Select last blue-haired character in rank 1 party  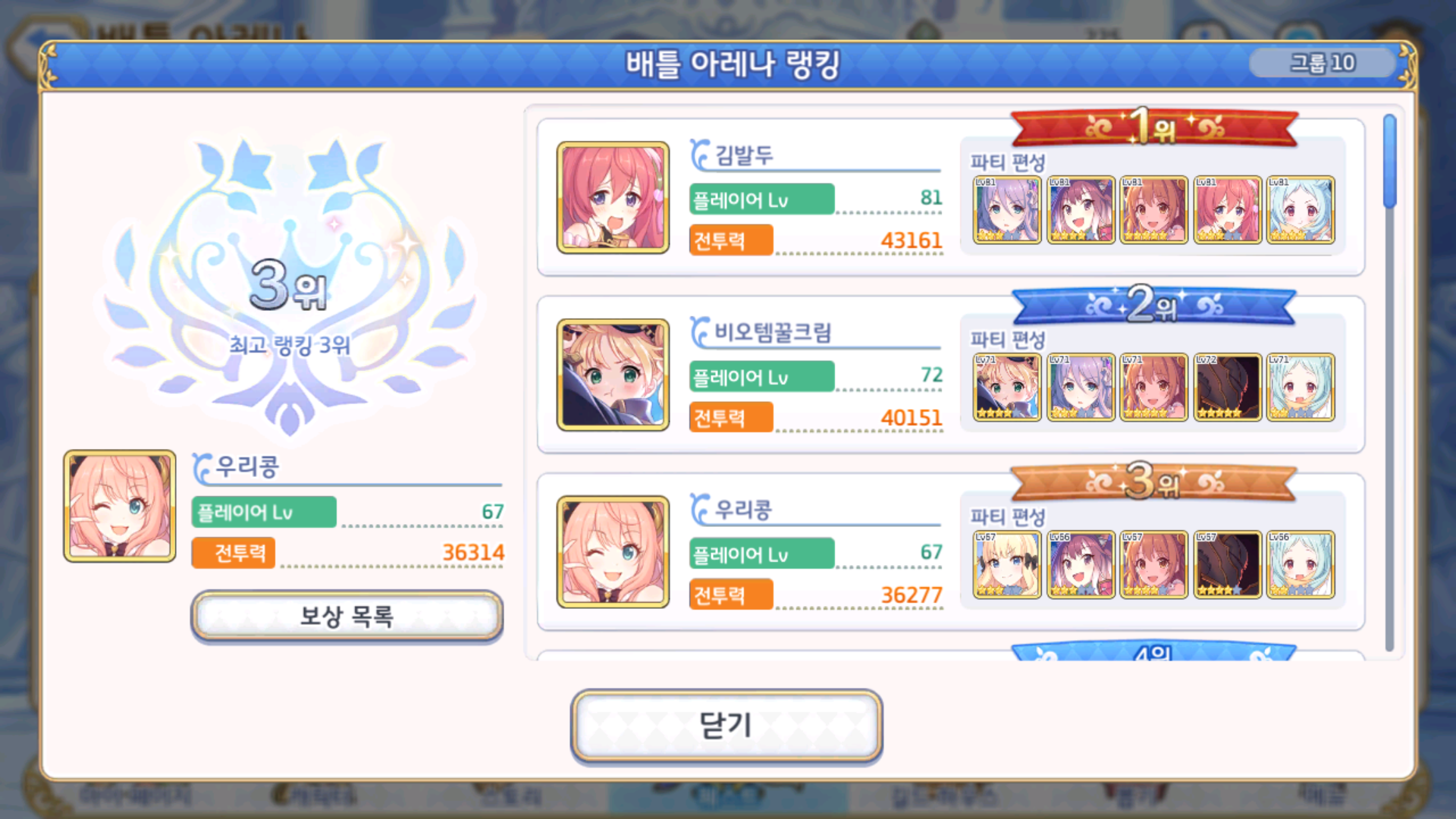coord(1300,210)
